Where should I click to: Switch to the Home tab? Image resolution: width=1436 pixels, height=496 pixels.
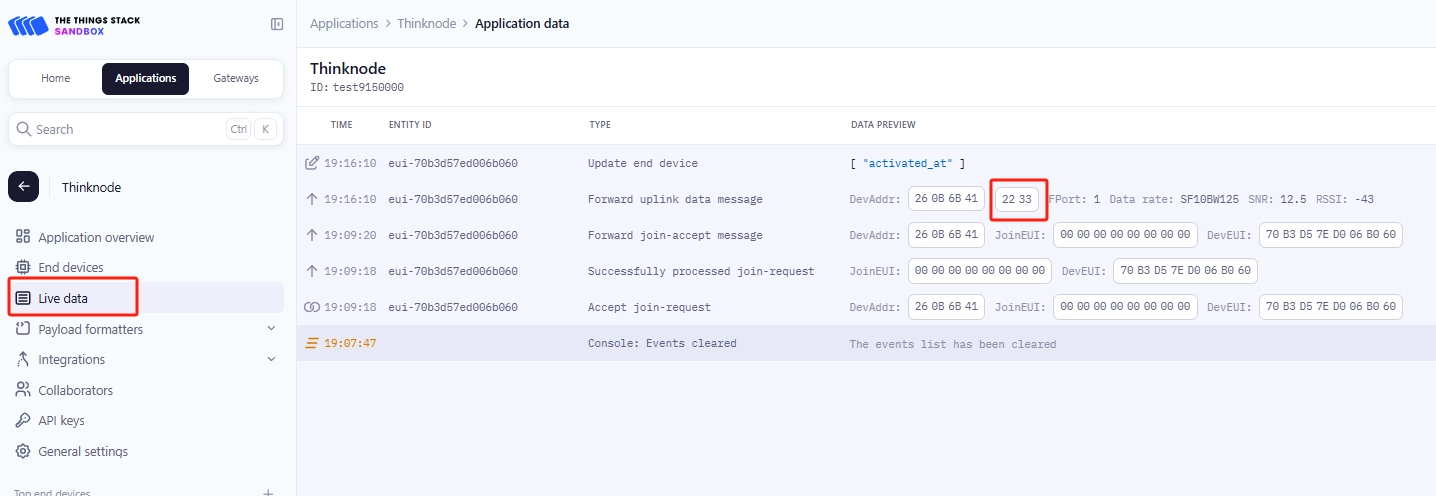tap(56, 78)
